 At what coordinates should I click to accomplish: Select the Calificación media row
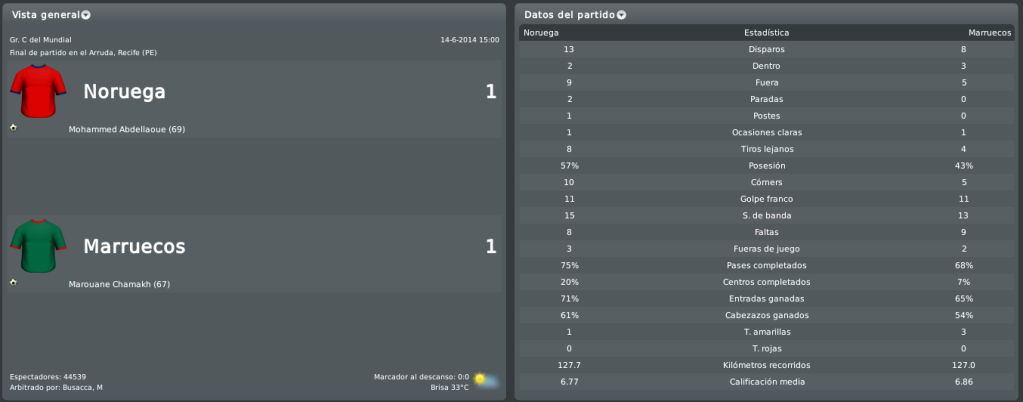pos(767,382)
